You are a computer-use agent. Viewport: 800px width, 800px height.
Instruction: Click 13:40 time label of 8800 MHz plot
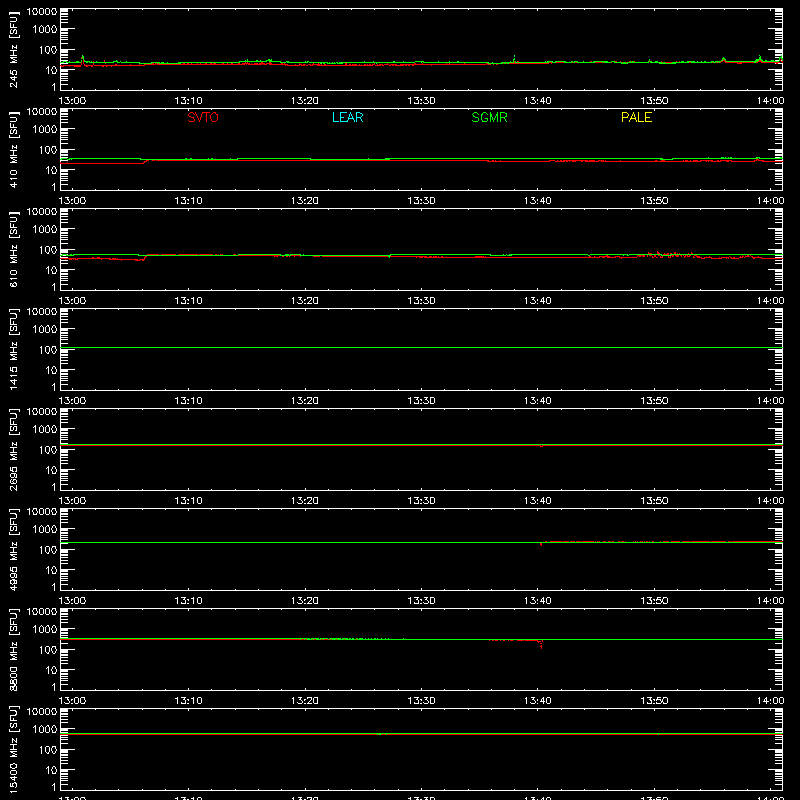tap(537, 701)
